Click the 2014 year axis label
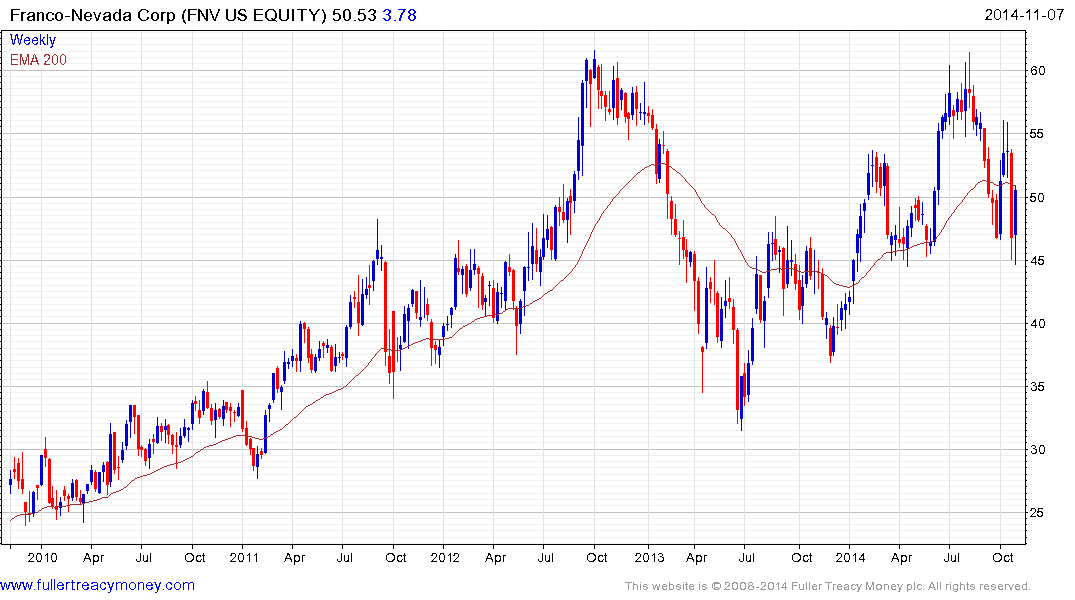This screenshot has height=600, width=1075. [850, 557]
